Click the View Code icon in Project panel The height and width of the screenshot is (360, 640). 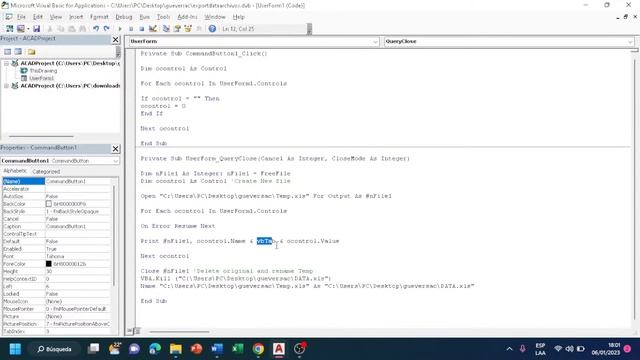pyautogui.click(x=7, y=51)
